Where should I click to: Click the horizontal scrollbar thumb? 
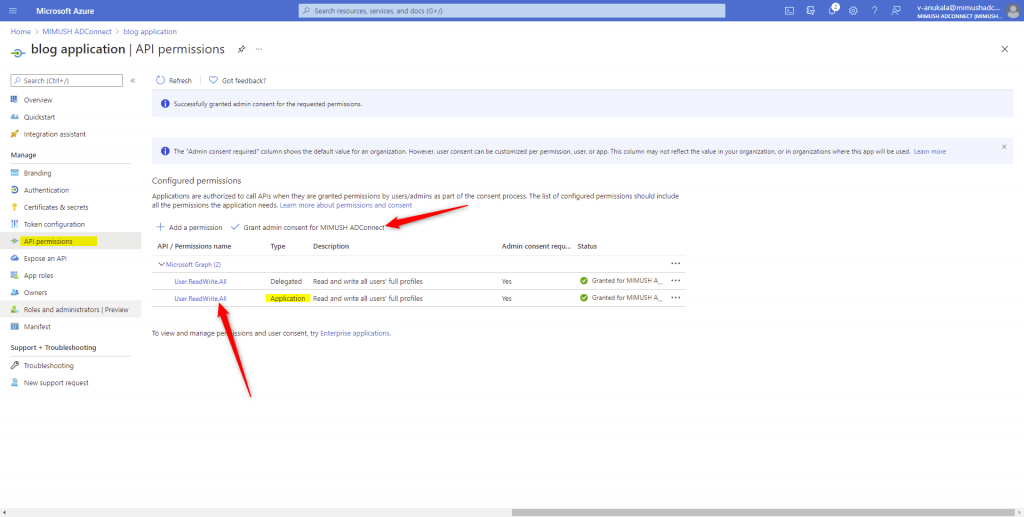point(763,512)
